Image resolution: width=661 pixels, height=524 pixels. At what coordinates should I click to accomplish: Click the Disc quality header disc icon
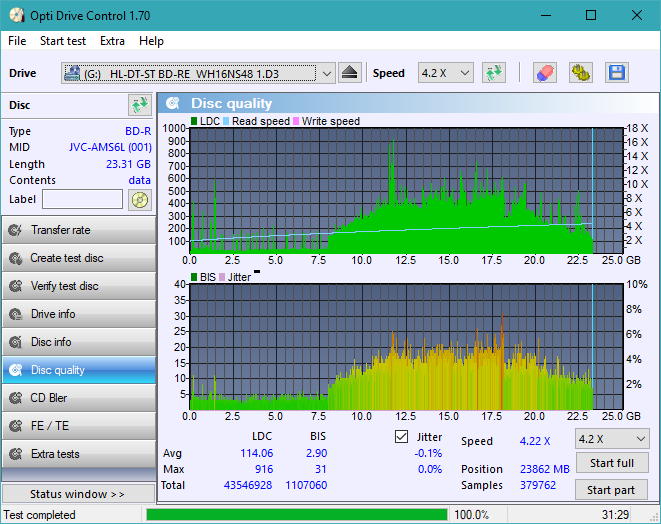(x=172, y=103)
